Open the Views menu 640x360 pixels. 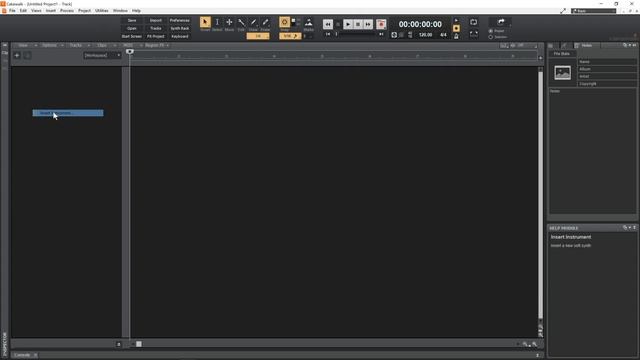pos(36,11)
